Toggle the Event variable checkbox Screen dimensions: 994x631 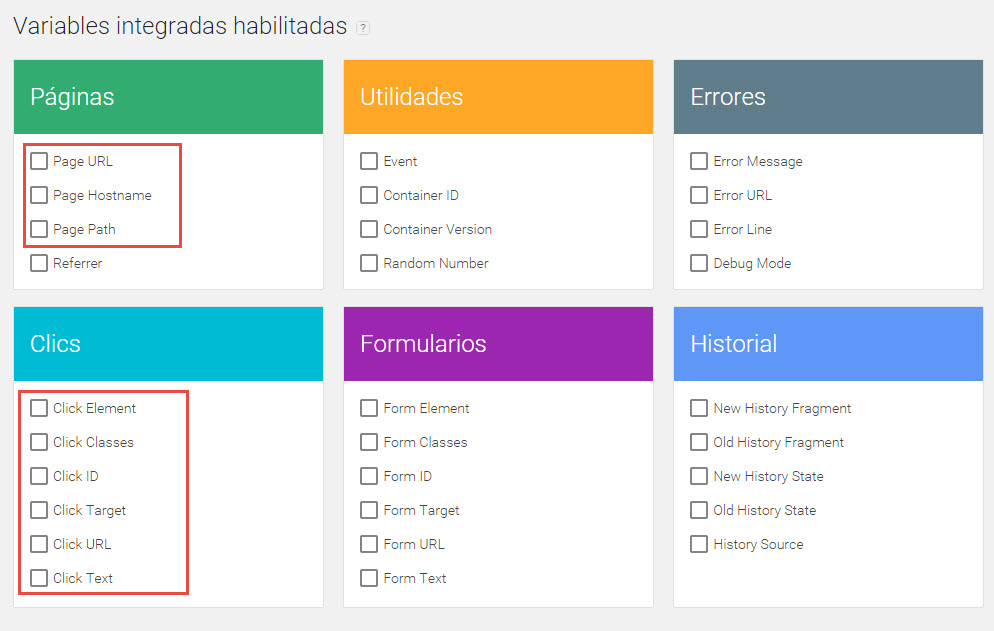pyautogui.click(x=369, y=161)
